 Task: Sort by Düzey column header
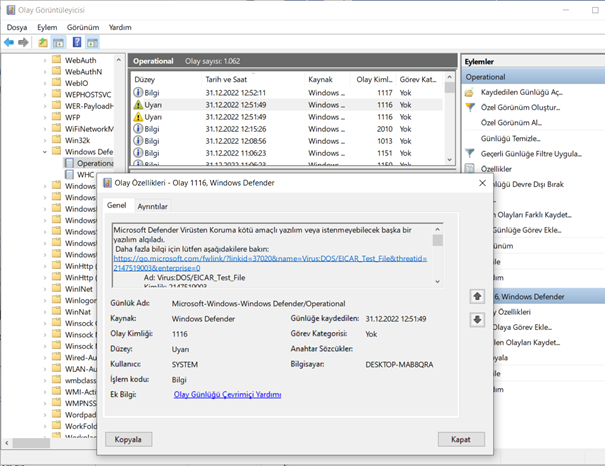point(166,79)
